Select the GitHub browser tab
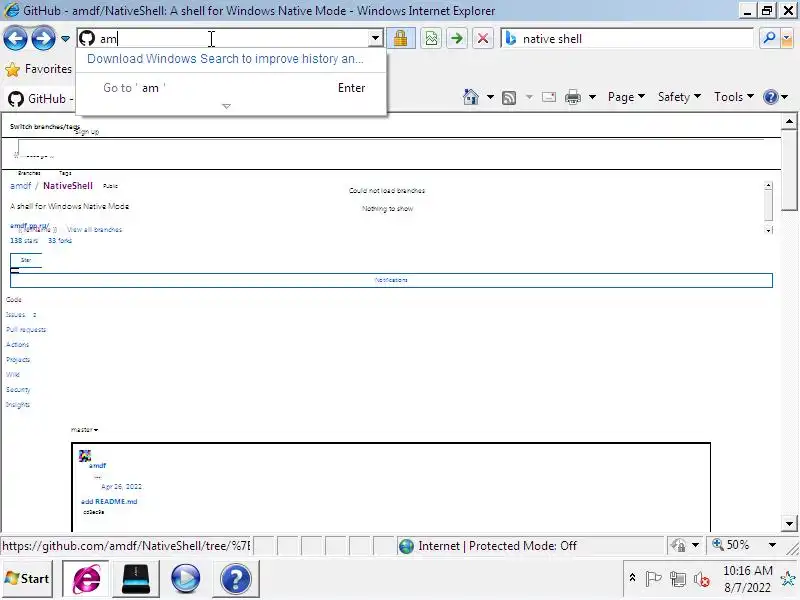The width and height of the screenshot is (800, 600). [41, 98]
